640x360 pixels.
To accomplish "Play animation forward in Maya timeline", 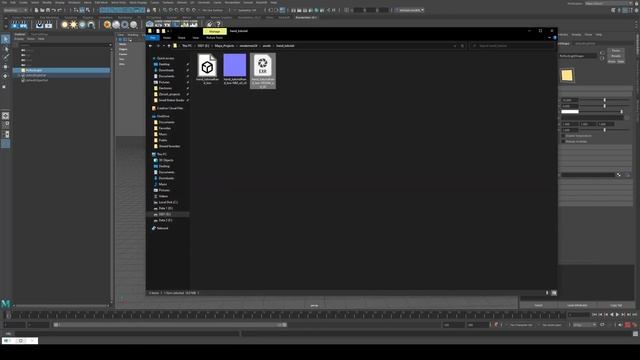I will [x=618, y=315].
